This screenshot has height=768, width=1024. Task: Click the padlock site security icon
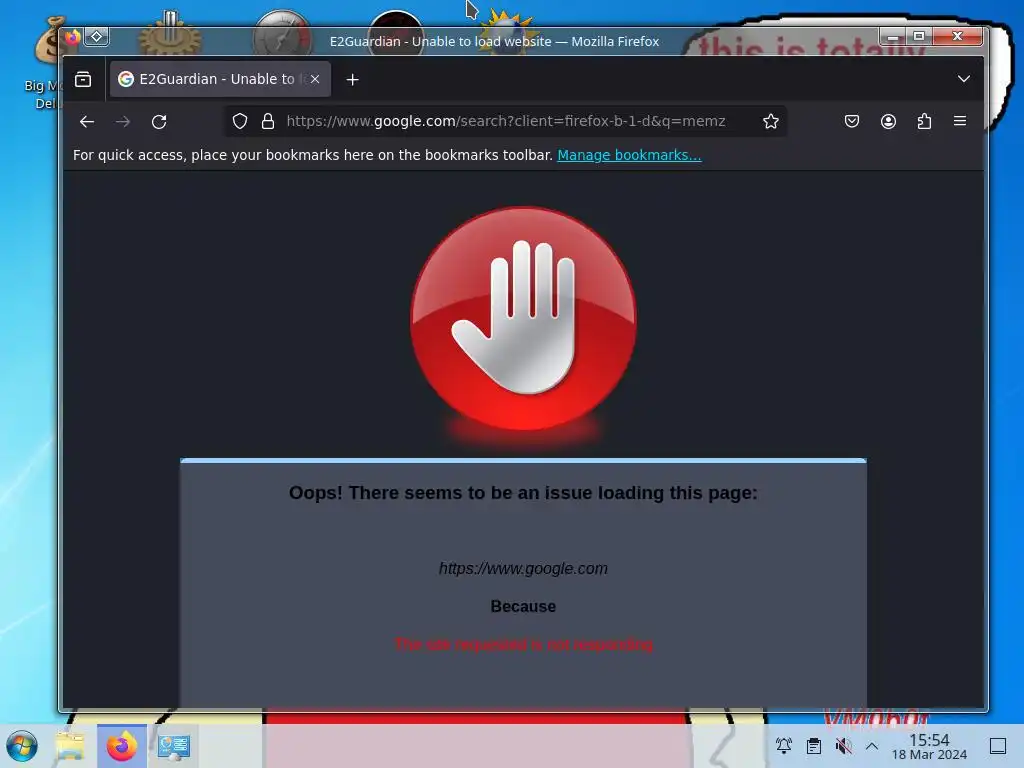coord(268,121)
